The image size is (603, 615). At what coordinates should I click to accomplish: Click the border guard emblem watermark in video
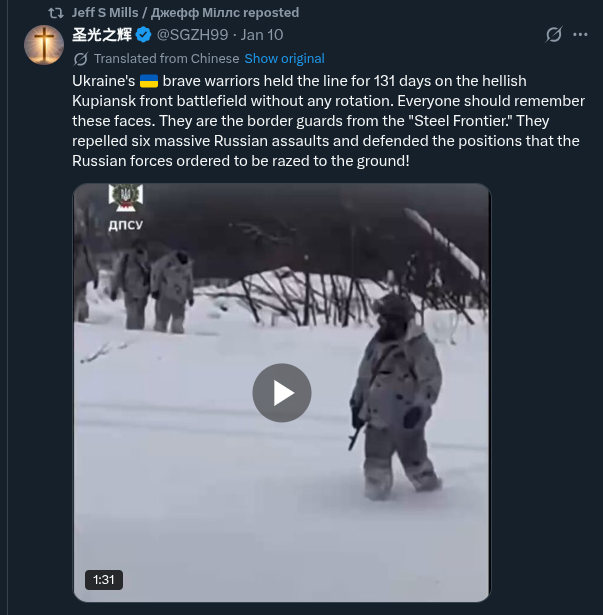click(126, 198)
